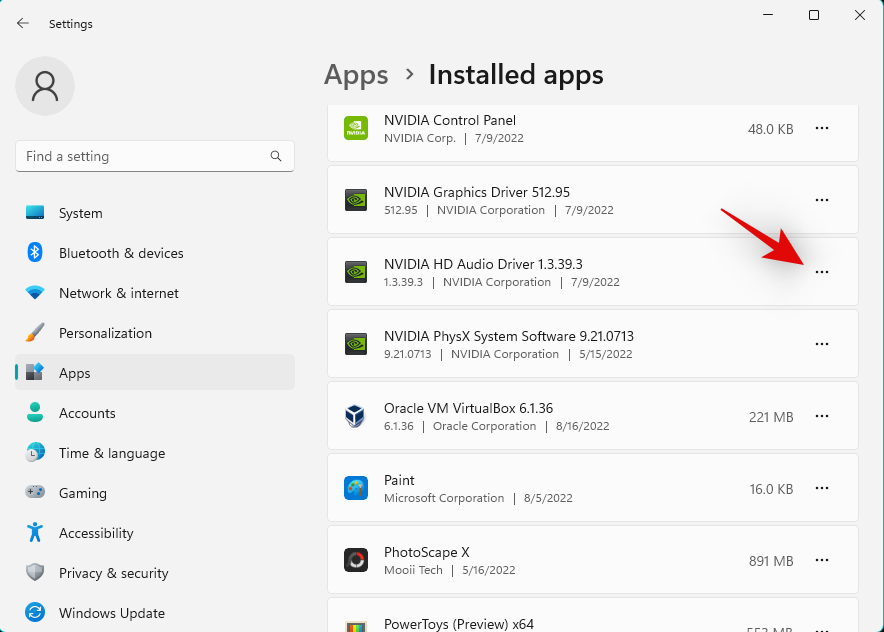Open more options for NVIDIA Graphics Driver
884x632 pixels.
(x=822, y=200)
